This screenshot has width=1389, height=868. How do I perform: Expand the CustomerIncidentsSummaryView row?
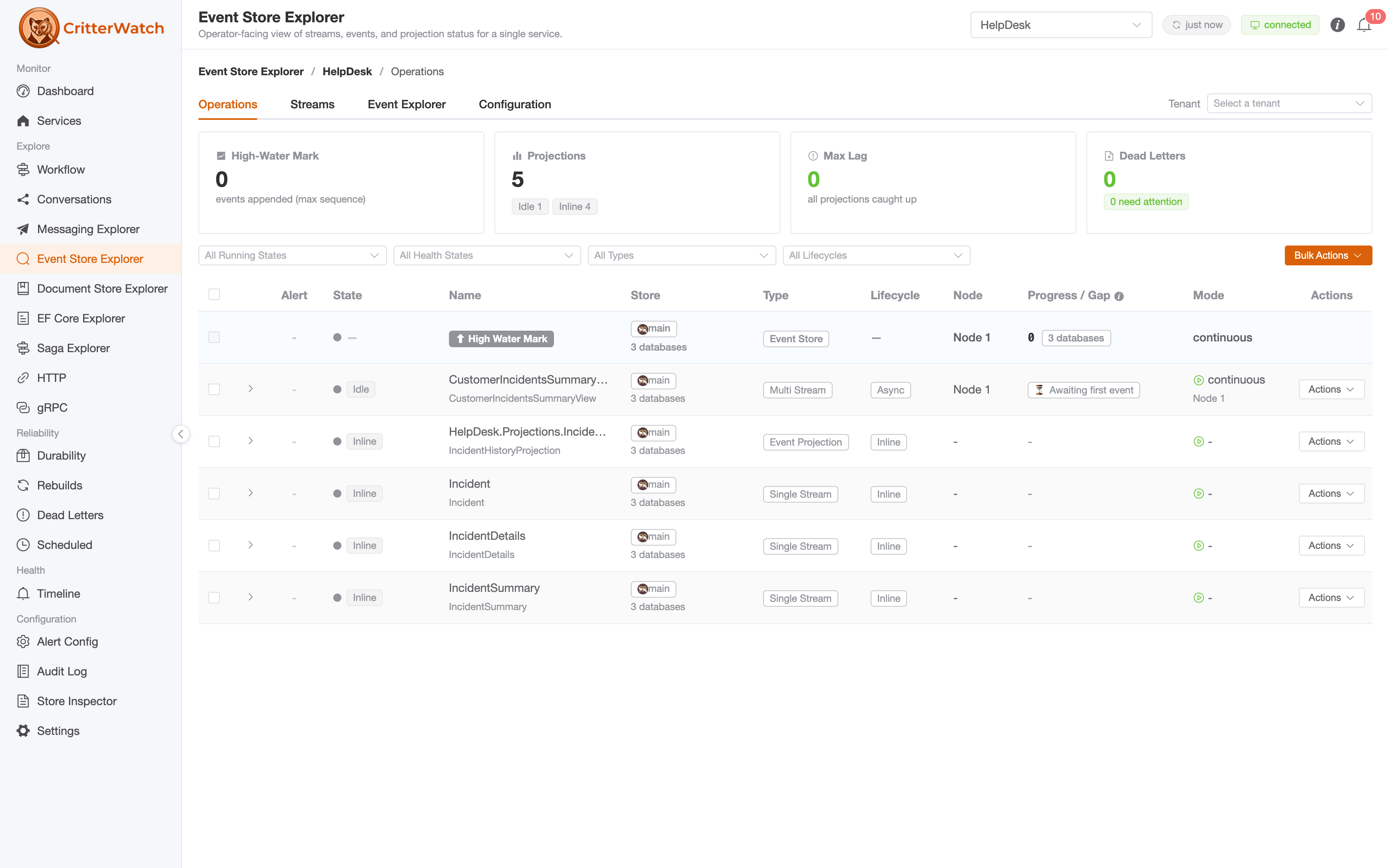click(251, 389)
